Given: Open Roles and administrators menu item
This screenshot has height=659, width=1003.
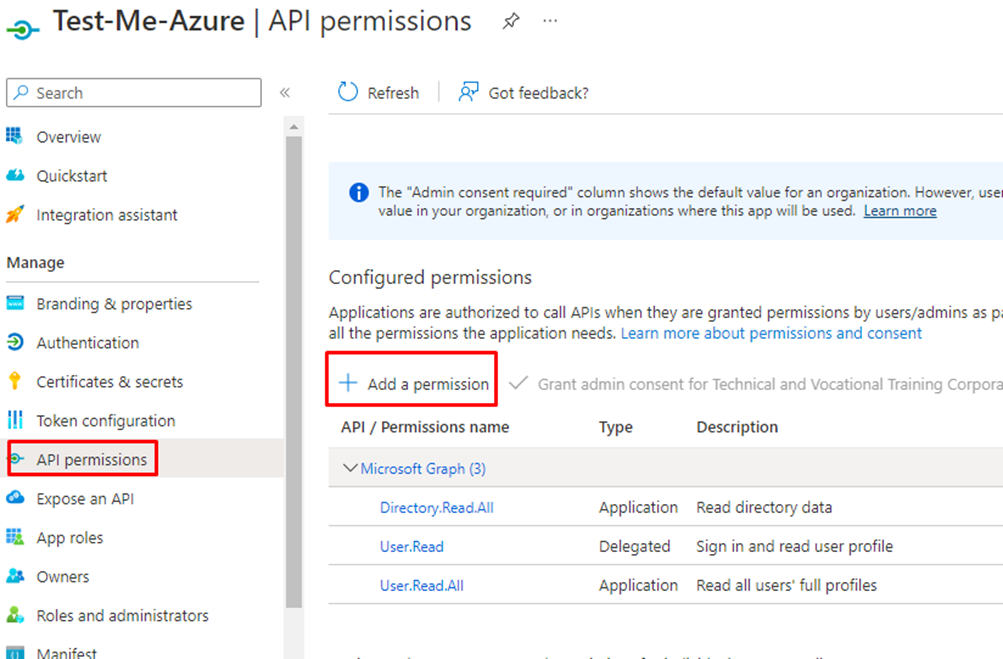Looking at the screenshot, I should [x=122, y=615].
